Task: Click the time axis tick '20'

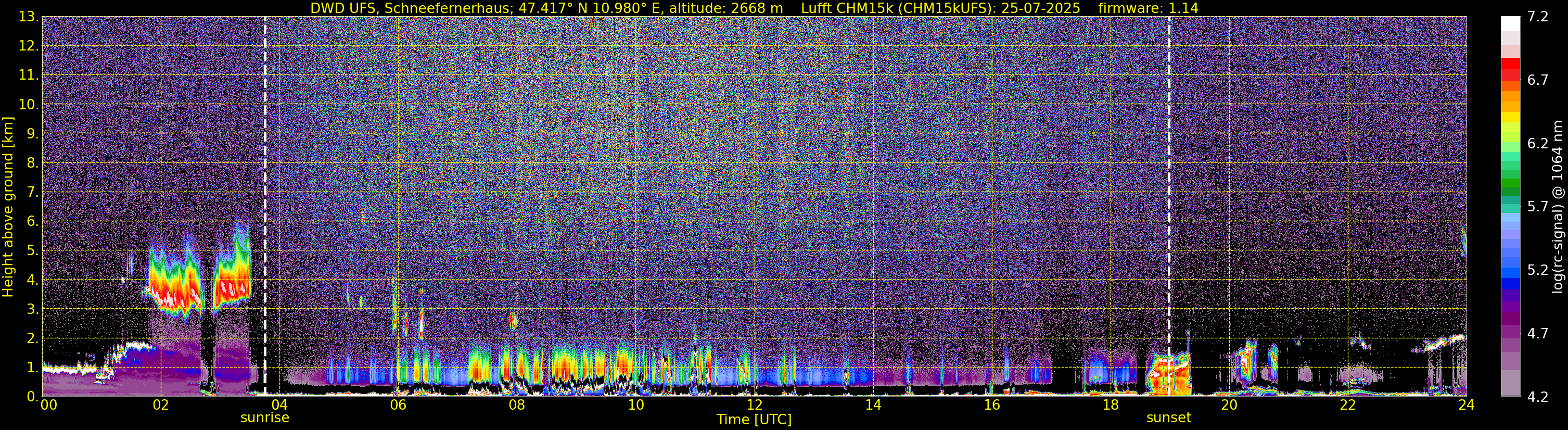Action: tap(1229, 405)
